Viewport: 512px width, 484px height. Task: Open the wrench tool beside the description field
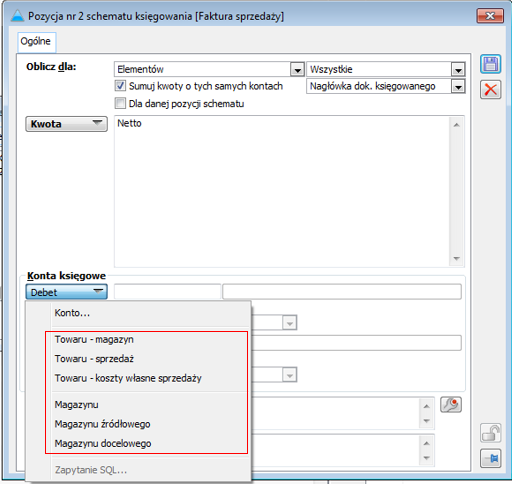[451, 405]
